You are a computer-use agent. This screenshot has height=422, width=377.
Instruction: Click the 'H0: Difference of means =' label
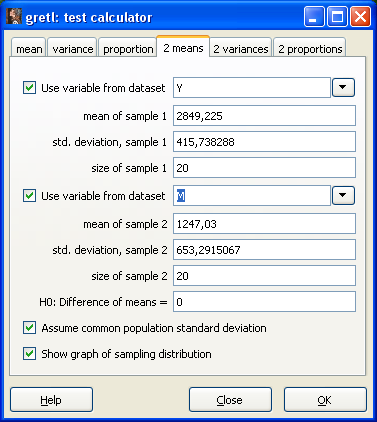click(103, 302)
